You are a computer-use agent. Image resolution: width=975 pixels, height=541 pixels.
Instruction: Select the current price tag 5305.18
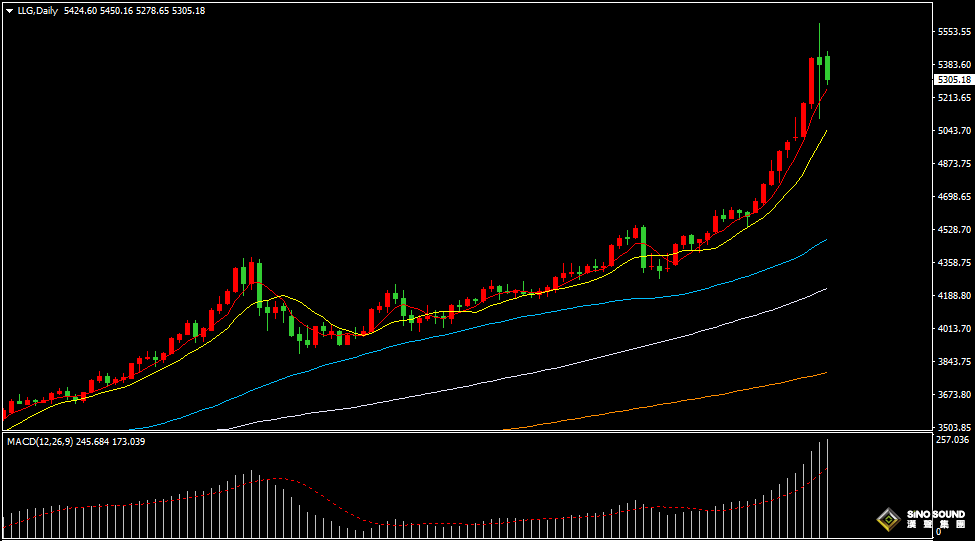pyautogui.click(x=954, y=80)
